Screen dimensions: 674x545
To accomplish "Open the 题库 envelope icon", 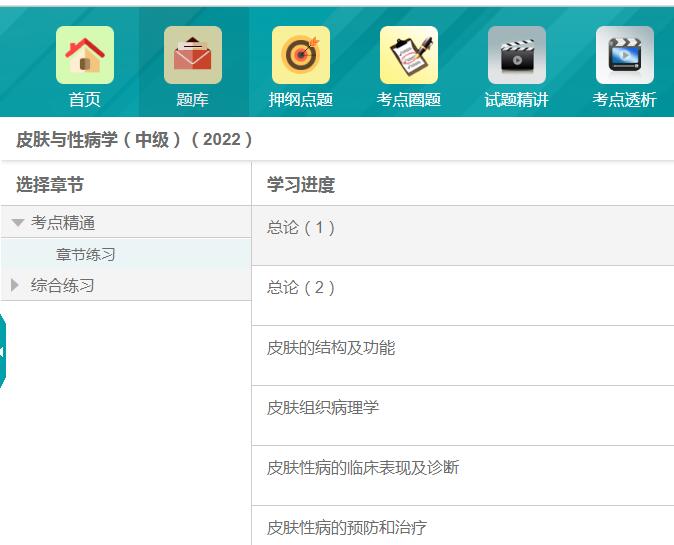I will click(193, 55).
